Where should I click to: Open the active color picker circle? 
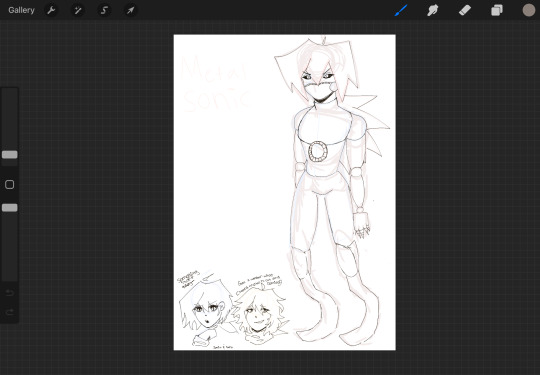pos(529,10)
